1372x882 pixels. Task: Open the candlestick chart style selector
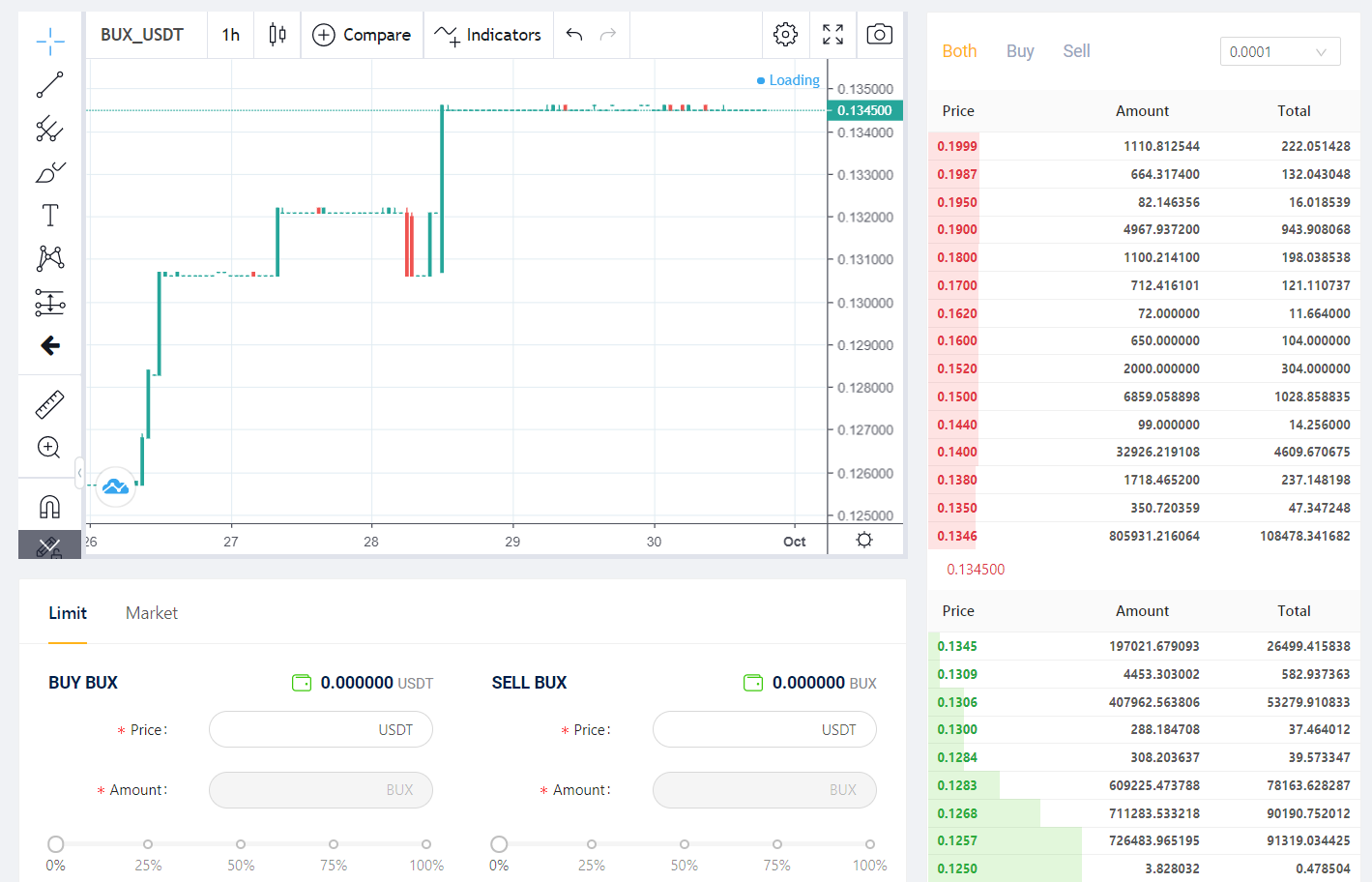click(277, 35)
